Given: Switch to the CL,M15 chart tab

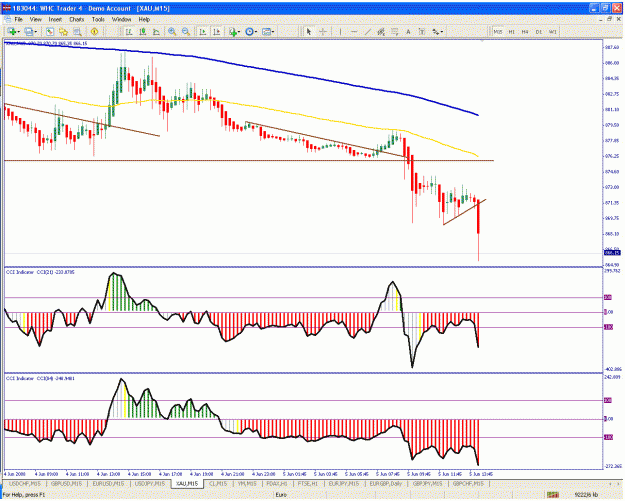Looking at the screenshot, I should [x=218, y=483].
